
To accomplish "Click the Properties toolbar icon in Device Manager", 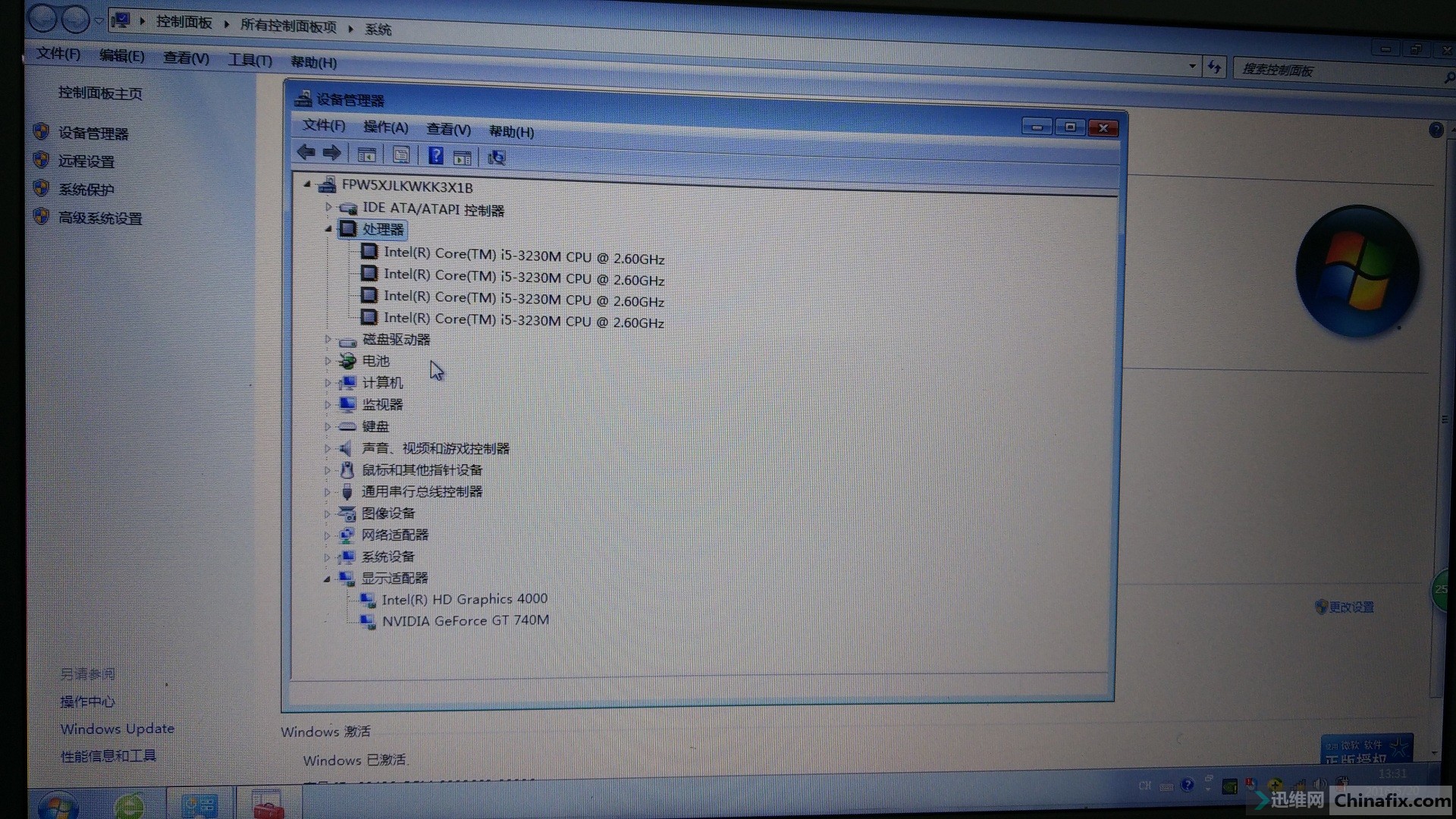I will [401, 155].
